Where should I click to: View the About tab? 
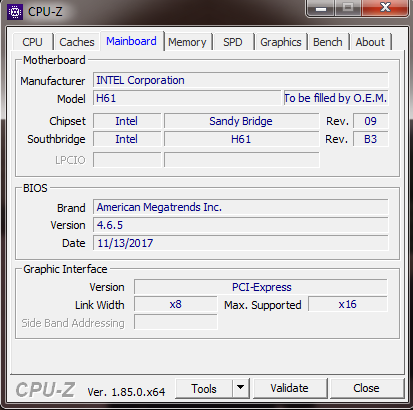pyautogui.click(x=370, y=42)
